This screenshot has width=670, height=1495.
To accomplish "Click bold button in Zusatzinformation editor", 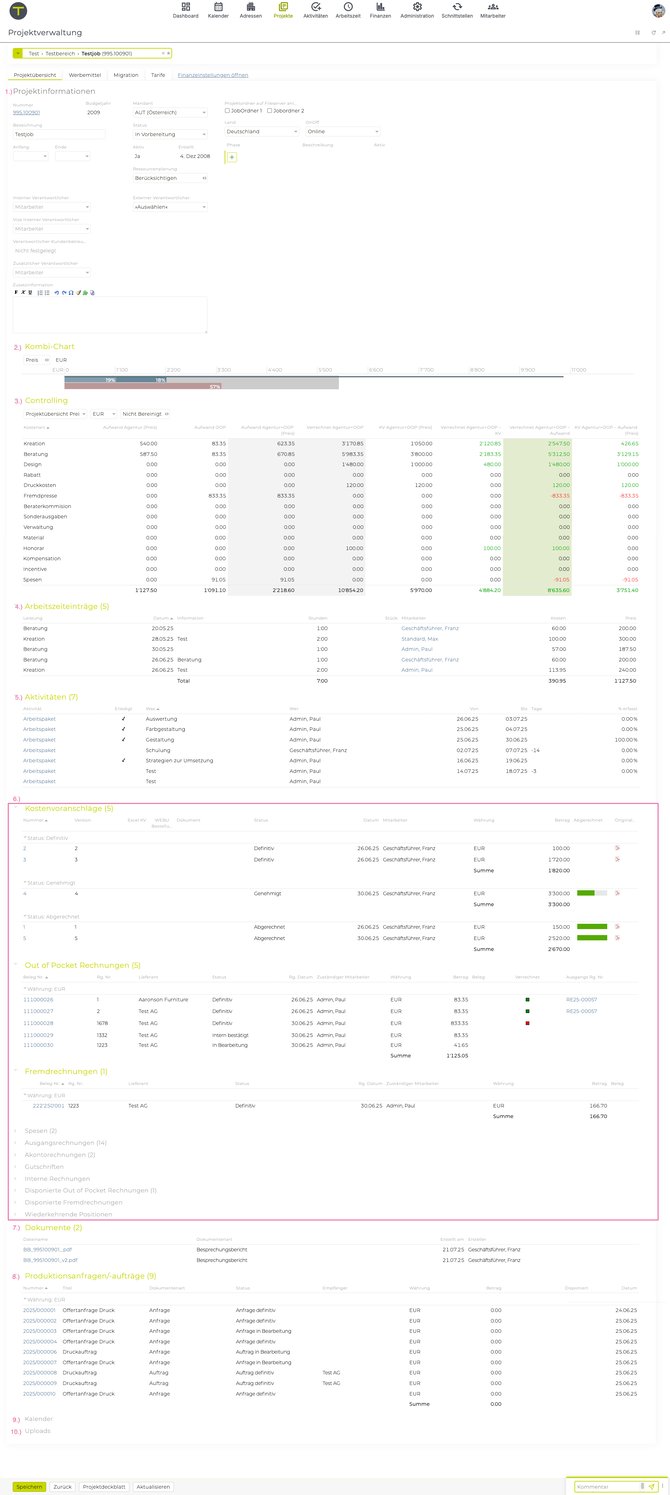I will [x=15, y=292].
